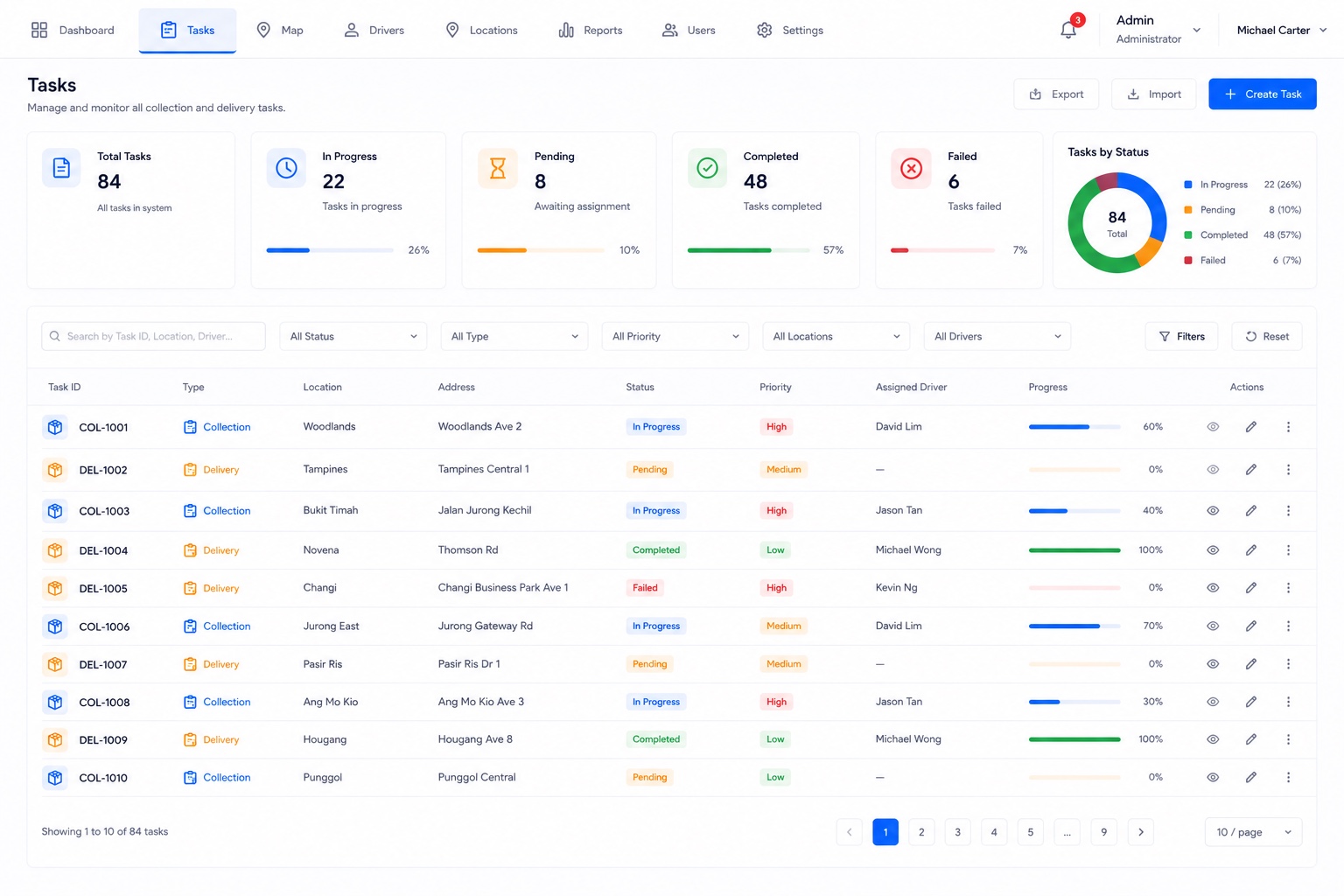Open the Settings tab
This screenshot has width=1344, height=896.
(x=790, y=30)
